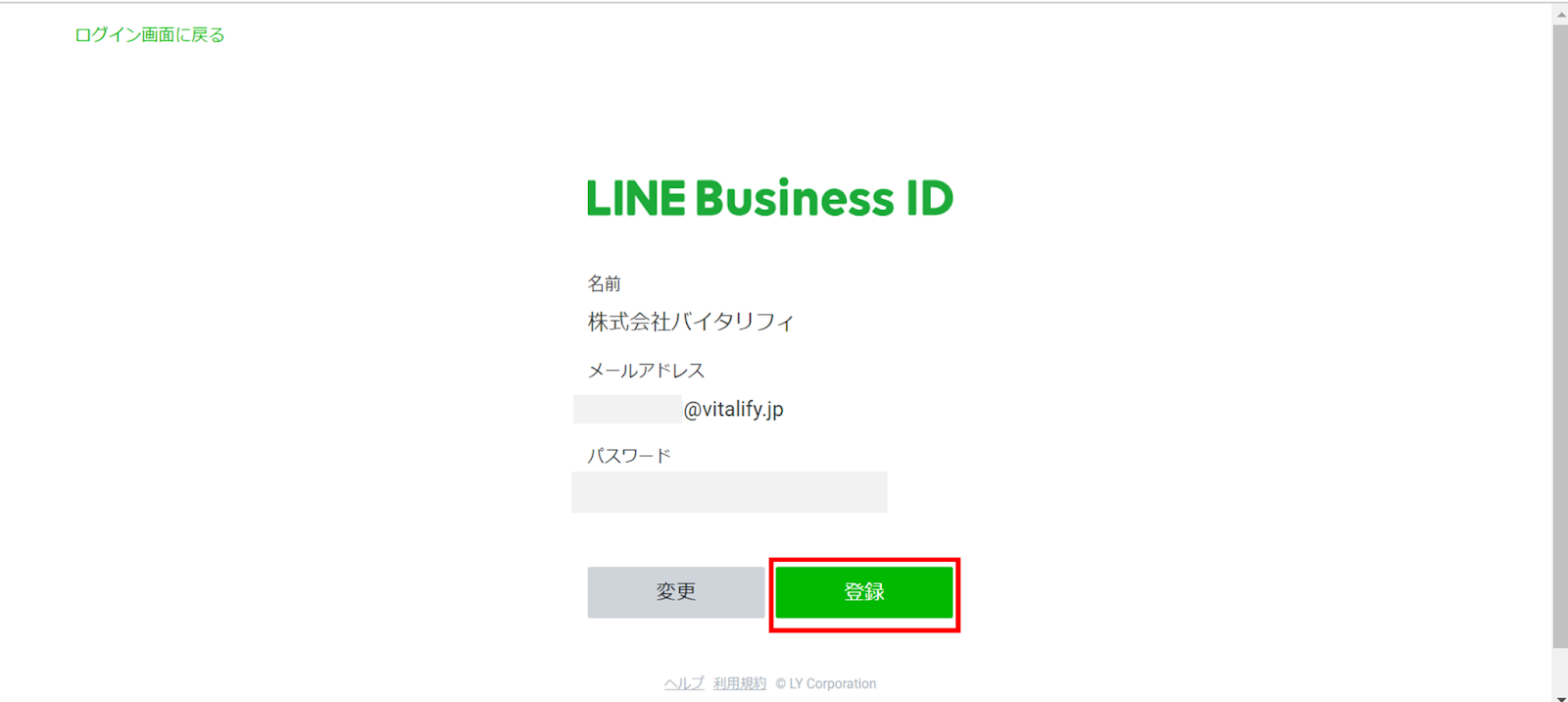Click the word Business in the logo
This screenshot has height=702, width=1568.
tap(795, 198)
